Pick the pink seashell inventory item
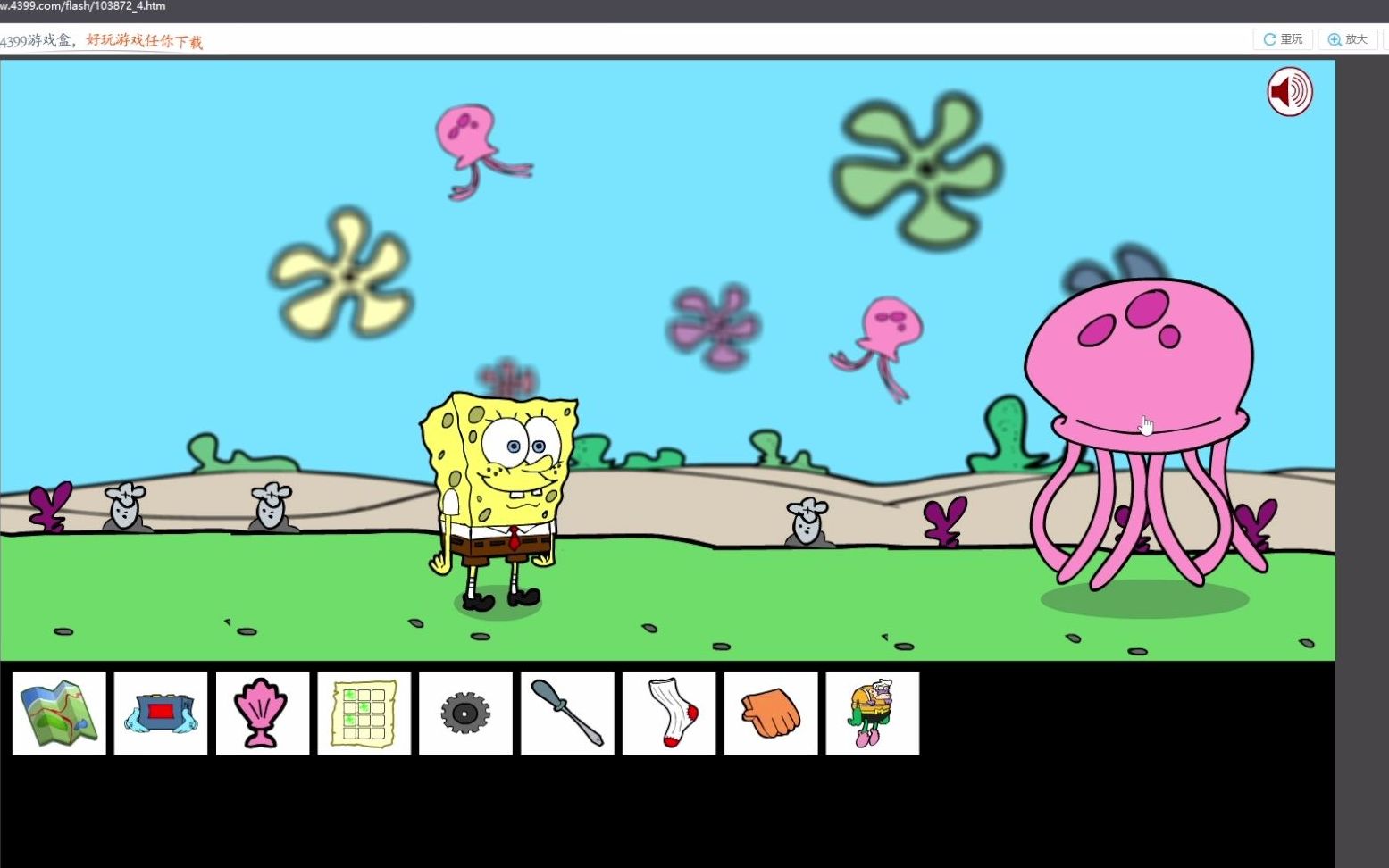Image resolution: width=1389 pixels, height=868 pixels. point(263,714)
